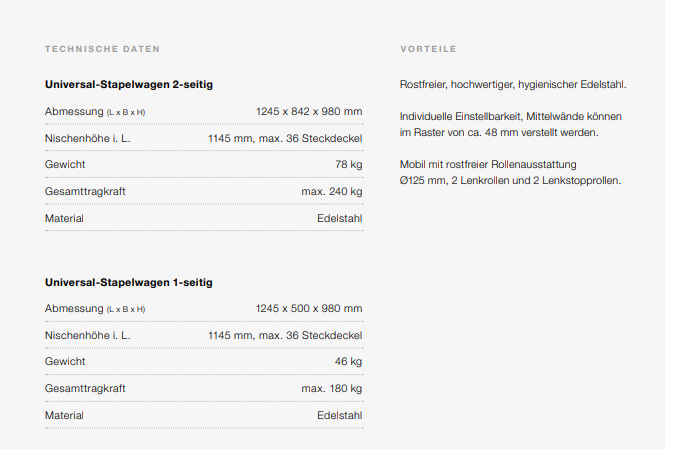Click the weight value 46 kg
678x449 pixels.
348,361
